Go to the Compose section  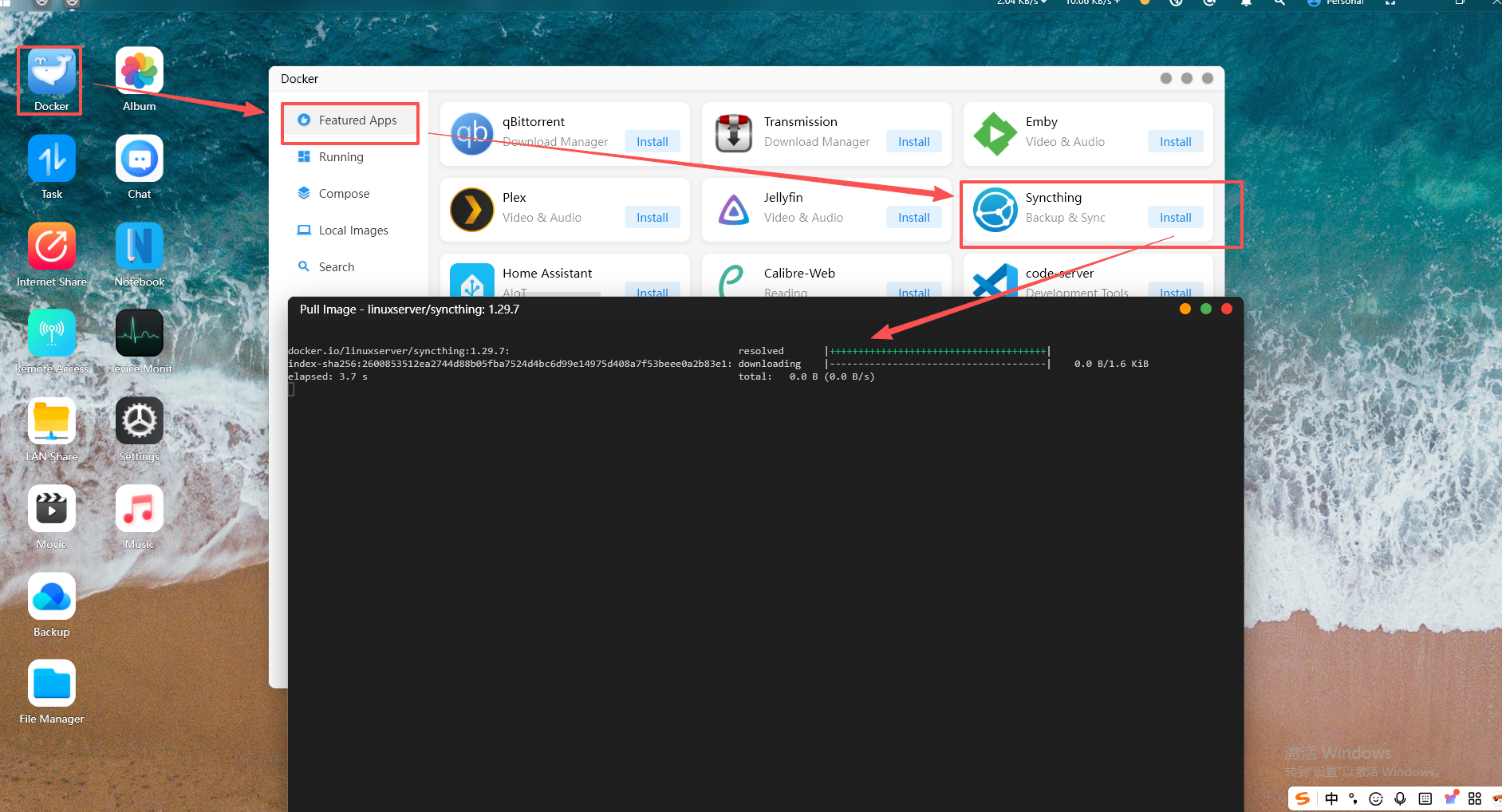click(x=349, y=194)
